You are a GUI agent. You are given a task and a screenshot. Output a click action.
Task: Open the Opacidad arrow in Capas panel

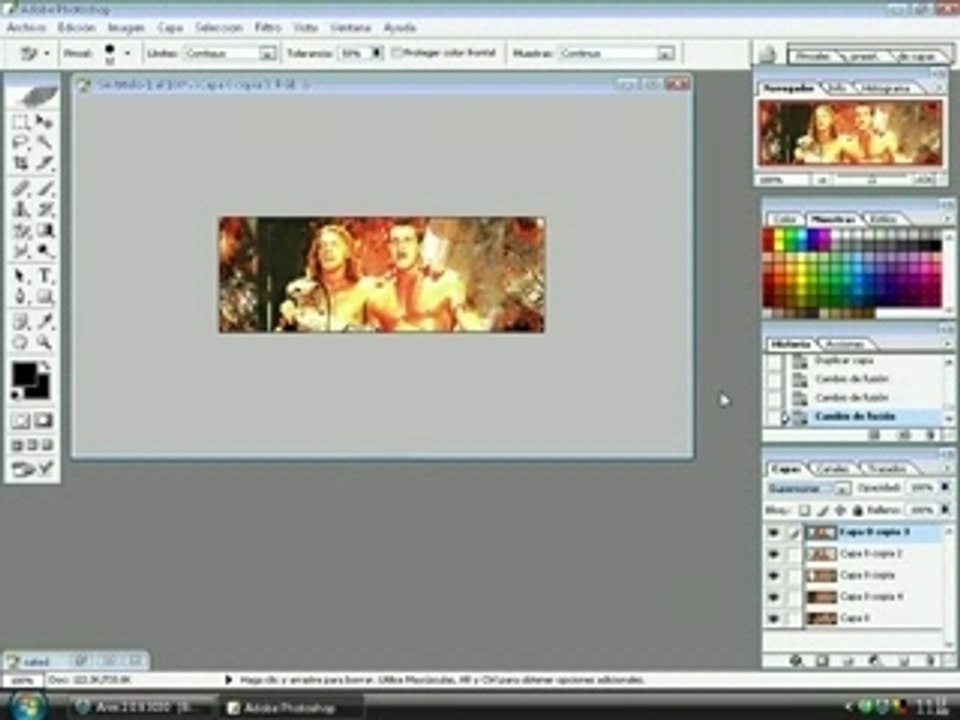(945, 487)
